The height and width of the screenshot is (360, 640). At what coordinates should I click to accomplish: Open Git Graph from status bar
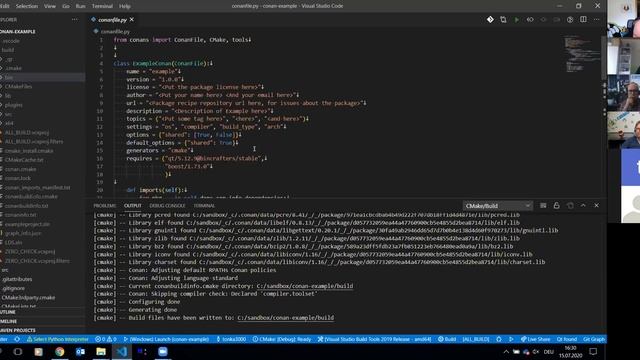[594, 339]
